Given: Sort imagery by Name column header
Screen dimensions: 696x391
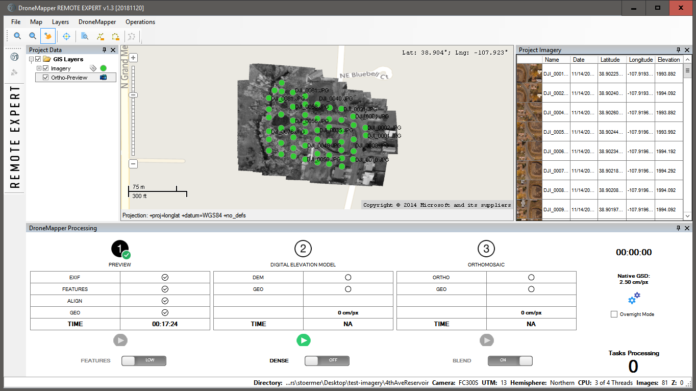Looking at the screenshot, I should (x=556, y=59).
